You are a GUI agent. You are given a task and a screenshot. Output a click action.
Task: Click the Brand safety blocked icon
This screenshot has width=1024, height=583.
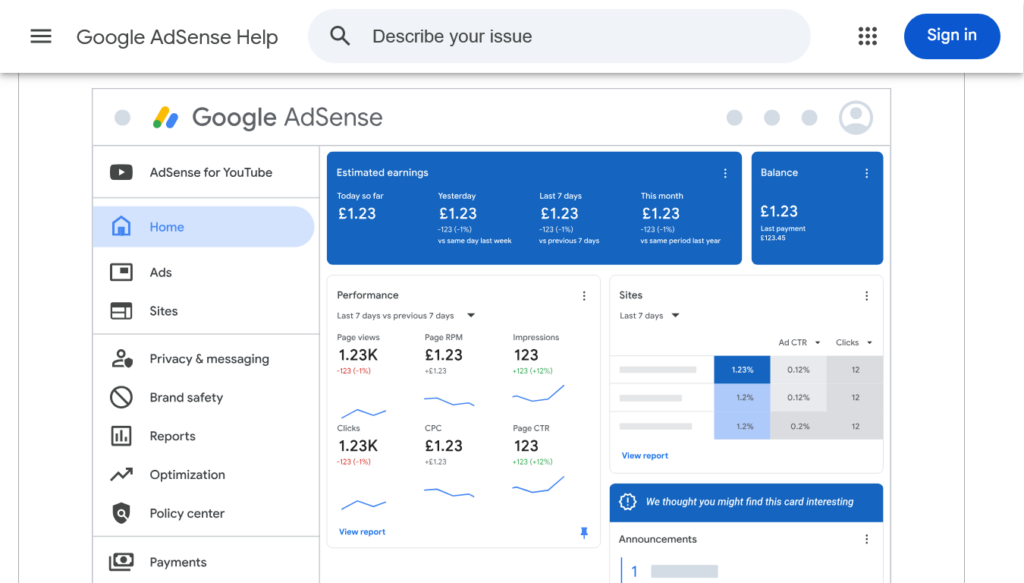pyautogui.click(x=121, y=397)
